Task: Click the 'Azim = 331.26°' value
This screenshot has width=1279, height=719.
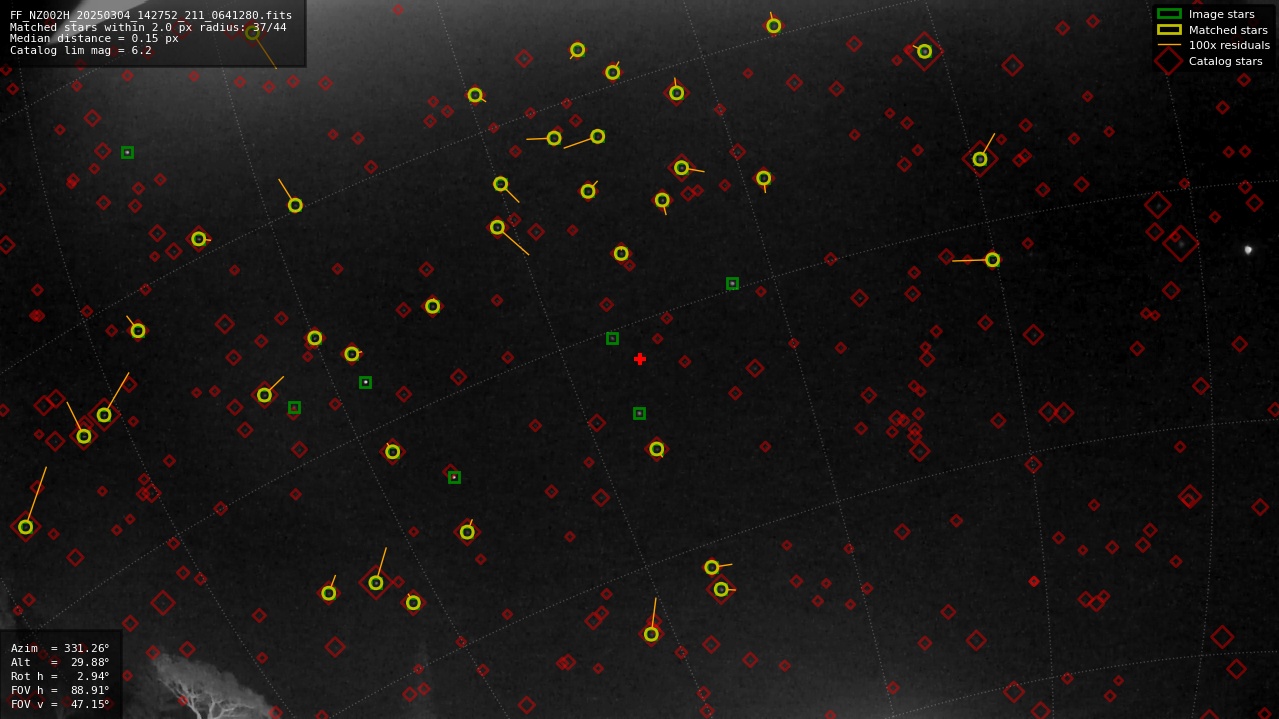Action: pyautogui.click(x=60, y=648)
